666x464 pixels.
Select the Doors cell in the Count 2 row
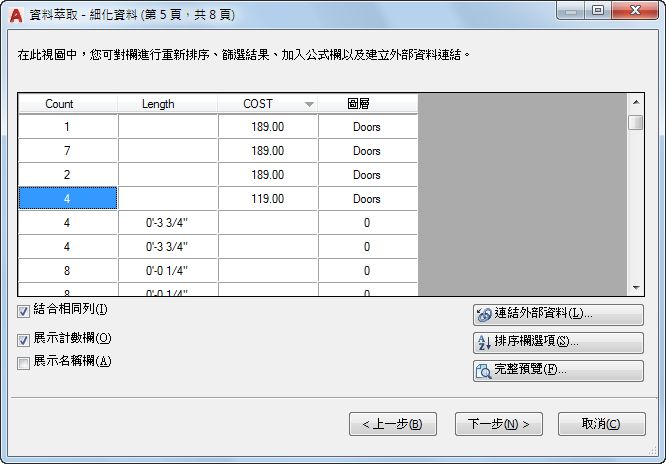pos(368,175)
